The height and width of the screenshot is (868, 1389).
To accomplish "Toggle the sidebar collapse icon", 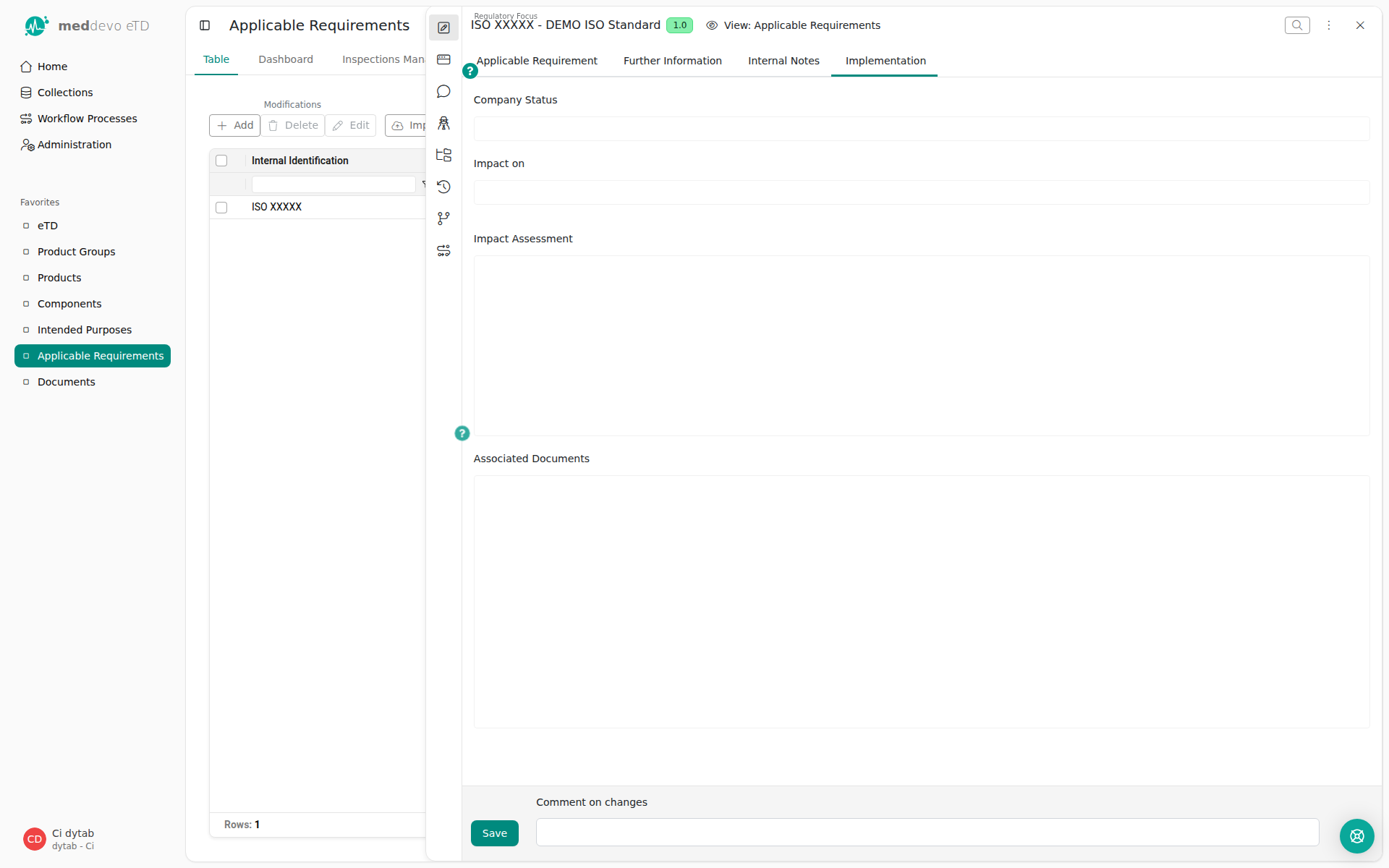I will click(x=205, y=25).
